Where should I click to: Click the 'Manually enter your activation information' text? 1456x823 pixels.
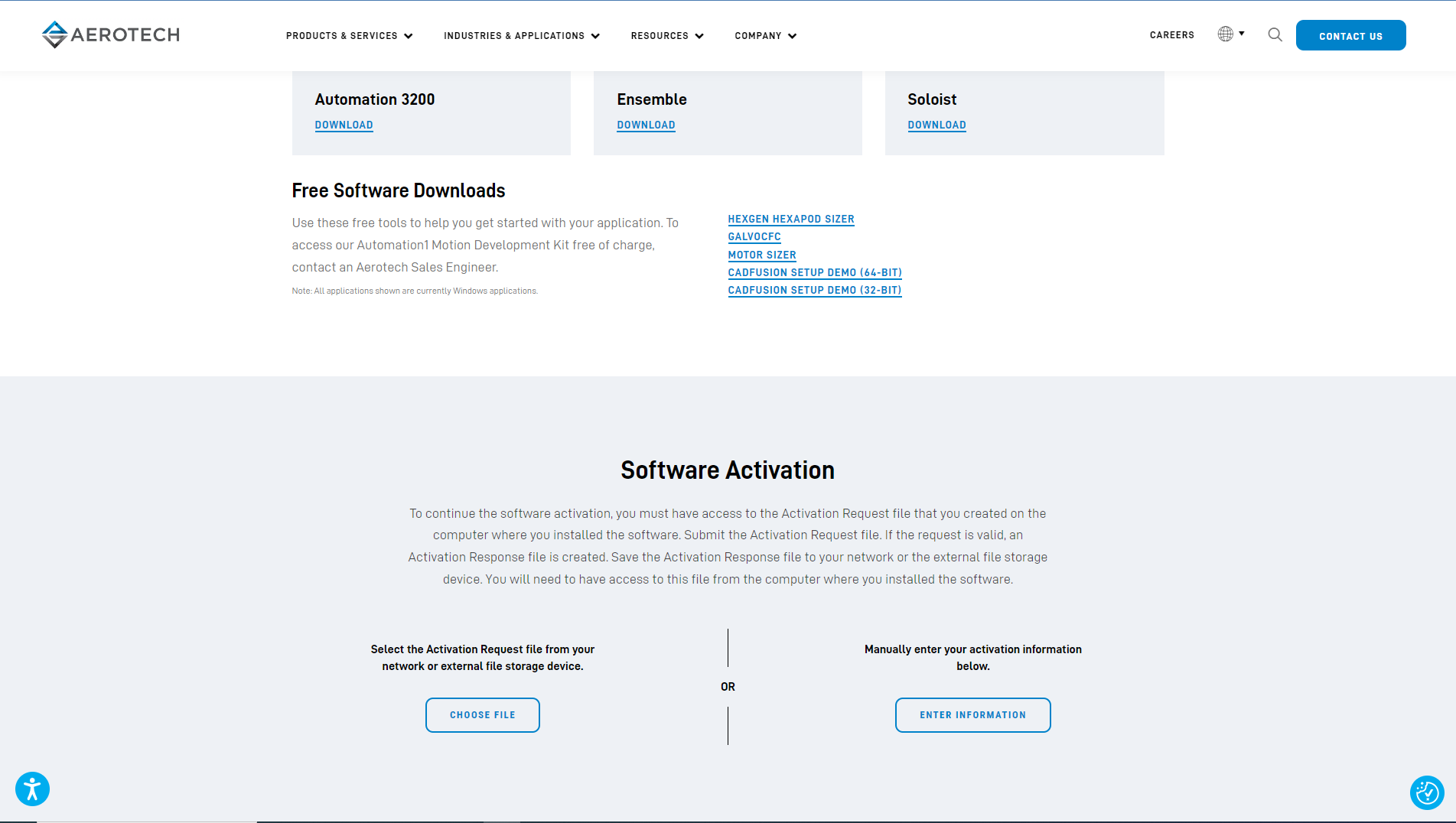pos(972,658)
